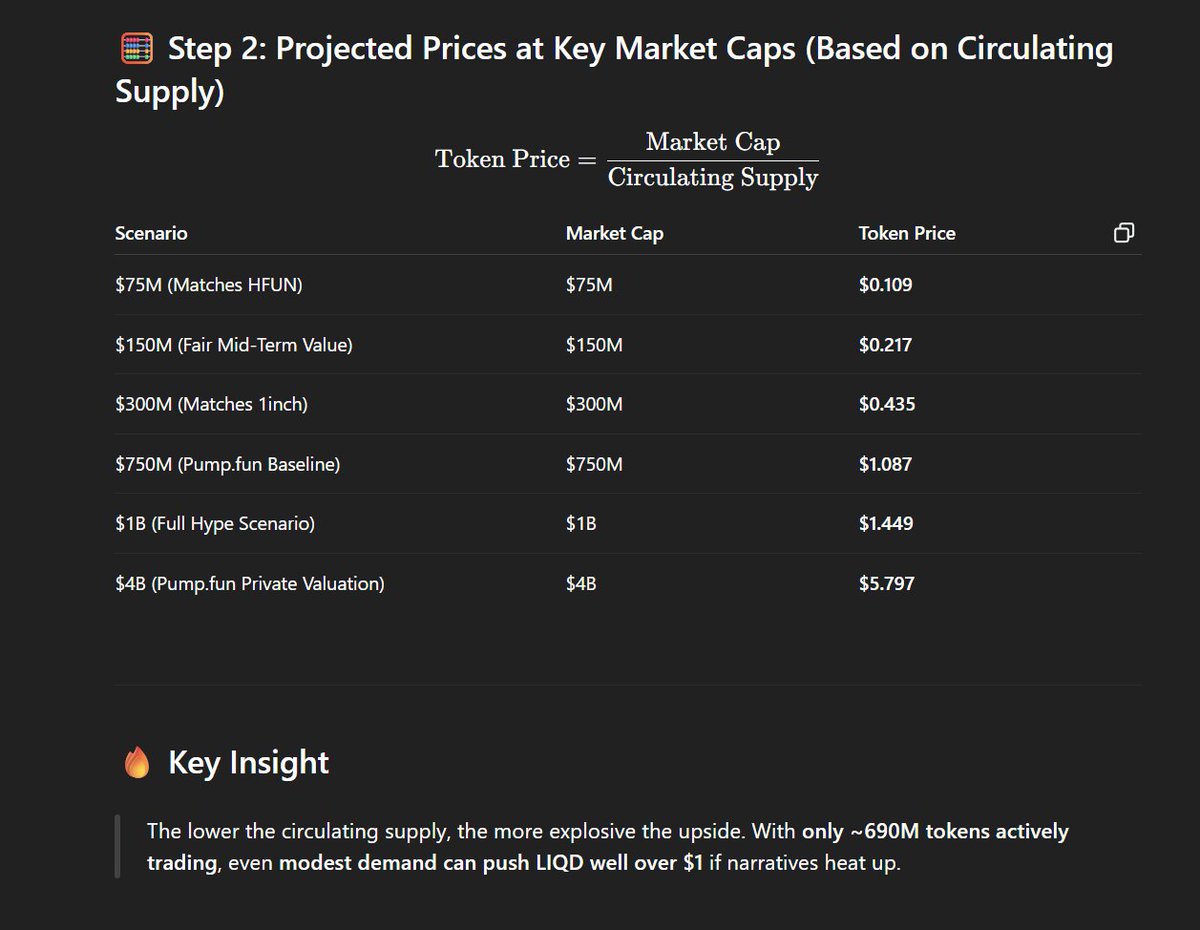Select the Scenario column header
Viewport: 1200px width, 930px height.
151,233
